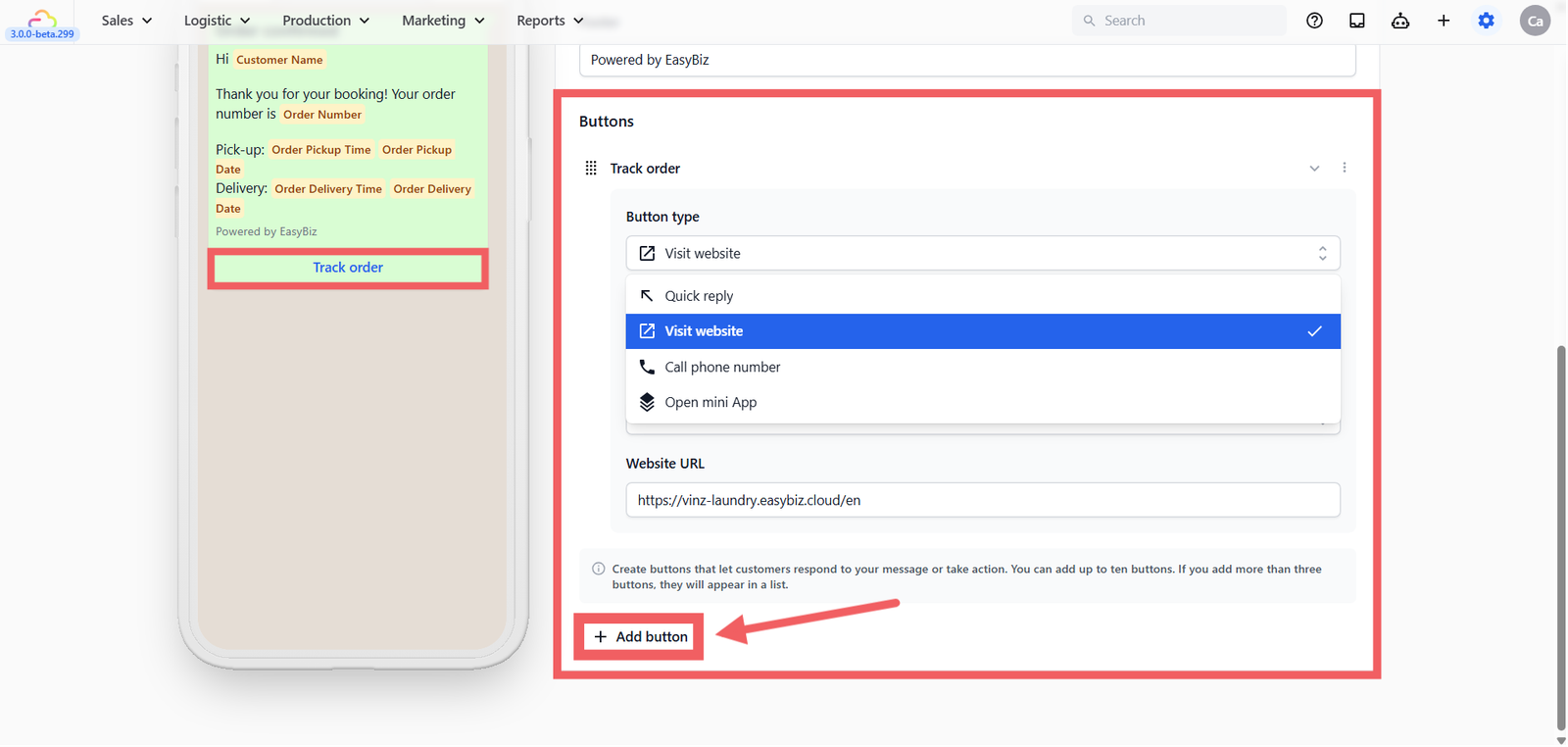This screenshot has height=747, width=1568.
Task: Click the Order Number variable tag
Action: click(x=322, y=115)
